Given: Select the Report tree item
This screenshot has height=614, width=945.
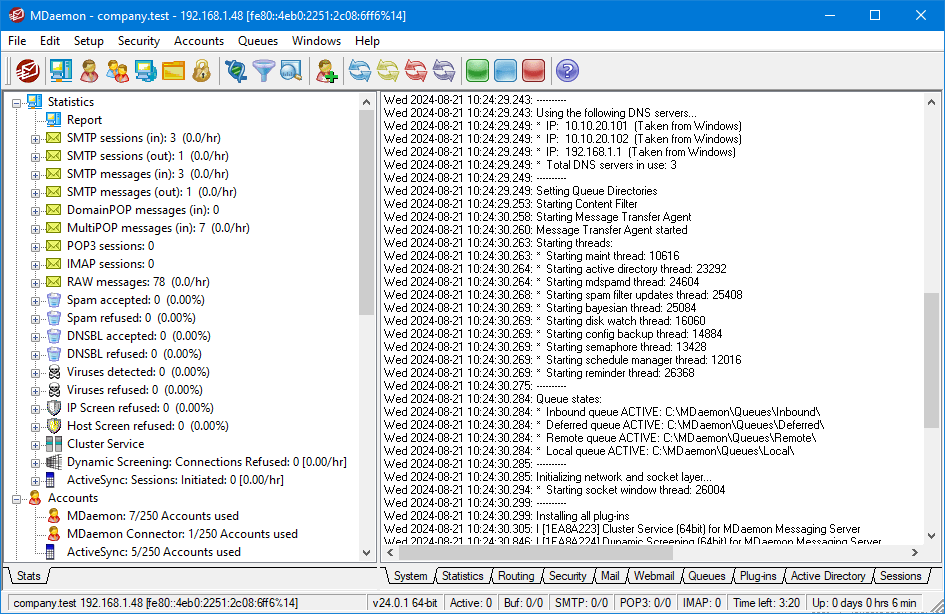Looking at the screenshot, I should 84,120.
